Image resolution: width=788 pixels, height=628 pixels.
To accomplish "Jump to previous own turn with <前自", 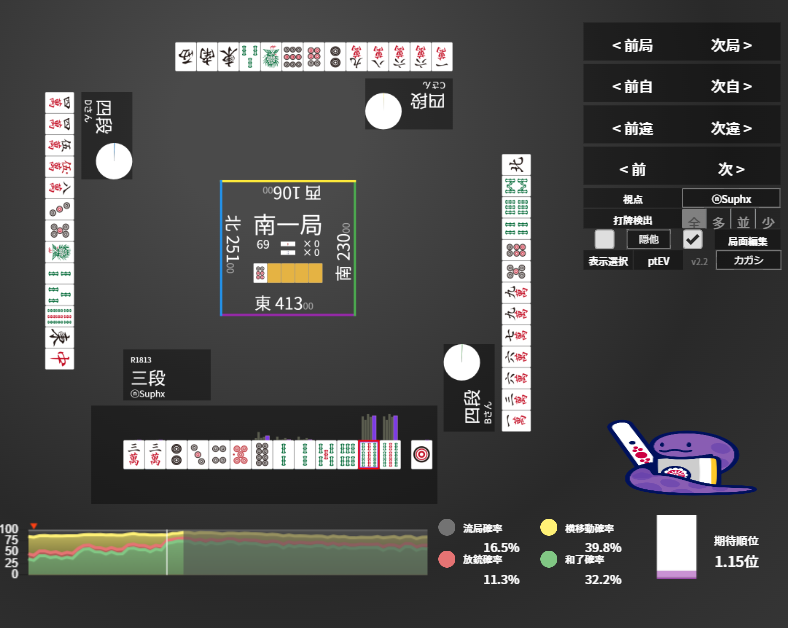I will 632,86.
